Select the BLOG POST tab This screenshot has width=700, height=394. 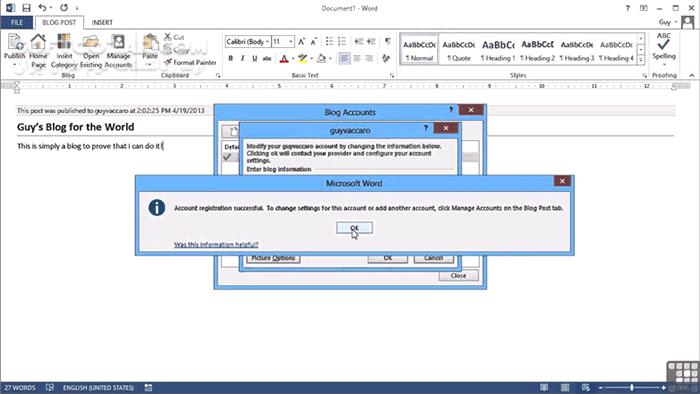point(59,22)
